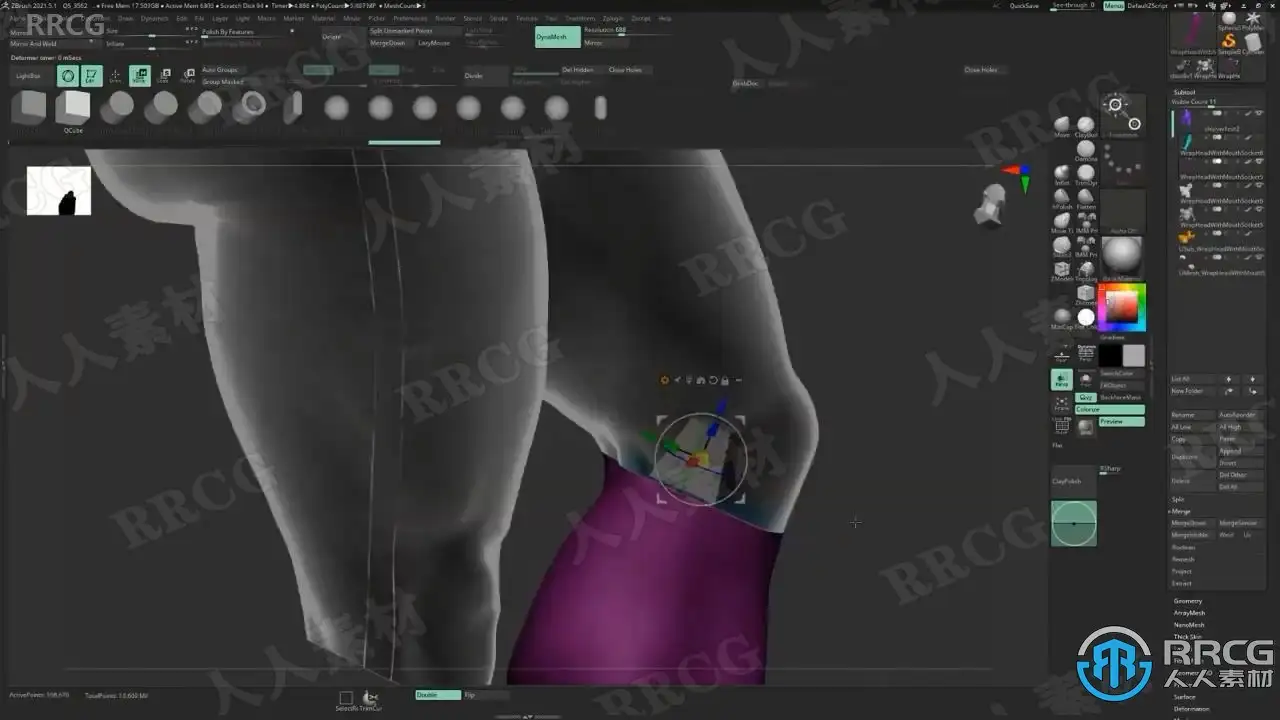
Task: Open the Render menu
Action: [x=445, y=18]
